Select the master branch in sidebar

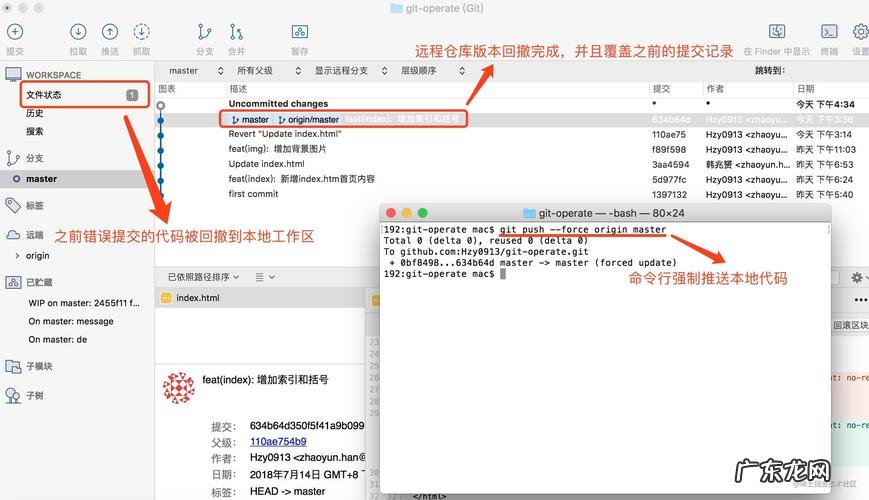click(77, 178)
